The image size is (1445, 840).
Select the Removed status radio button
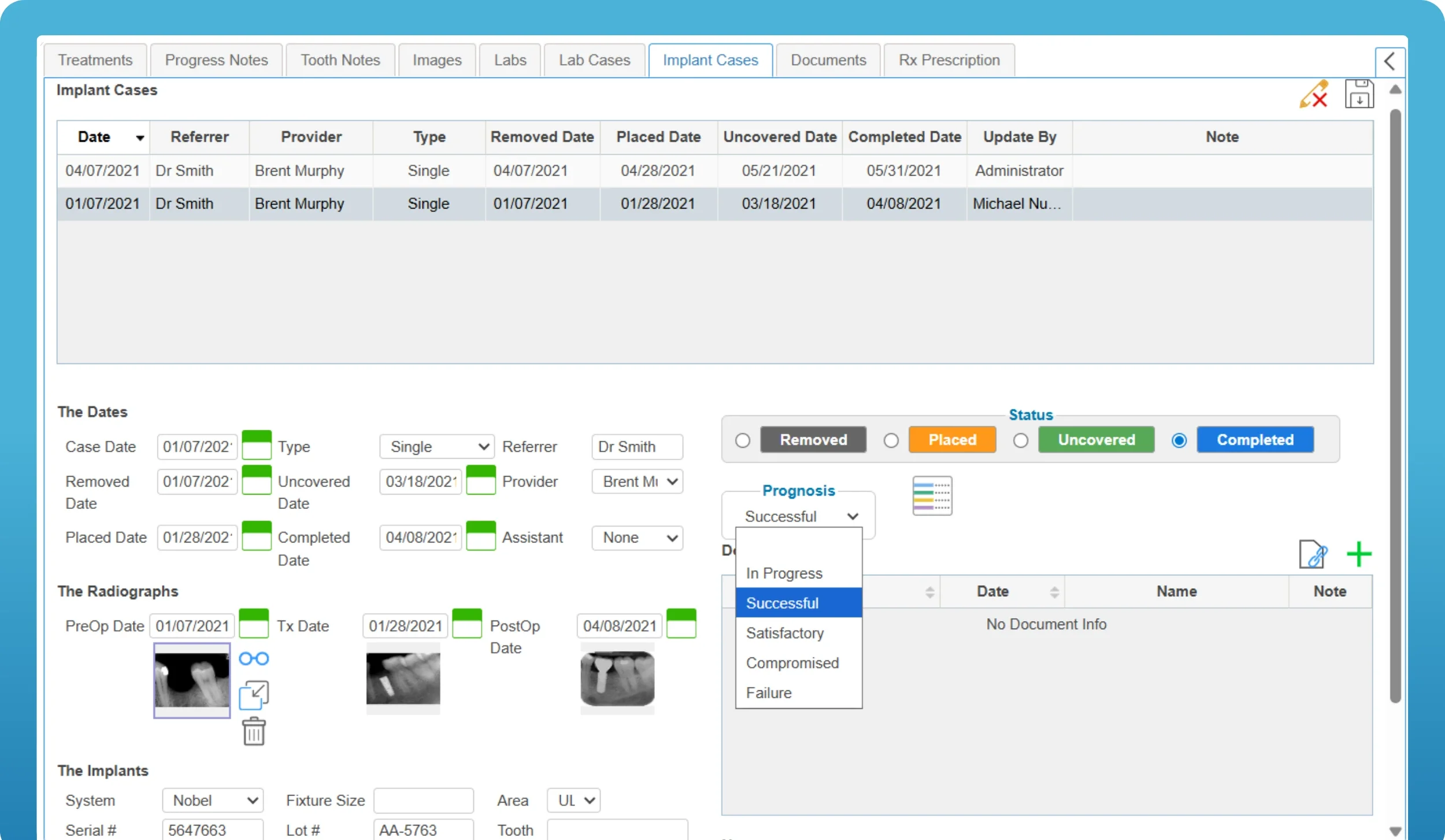point(743,441)
